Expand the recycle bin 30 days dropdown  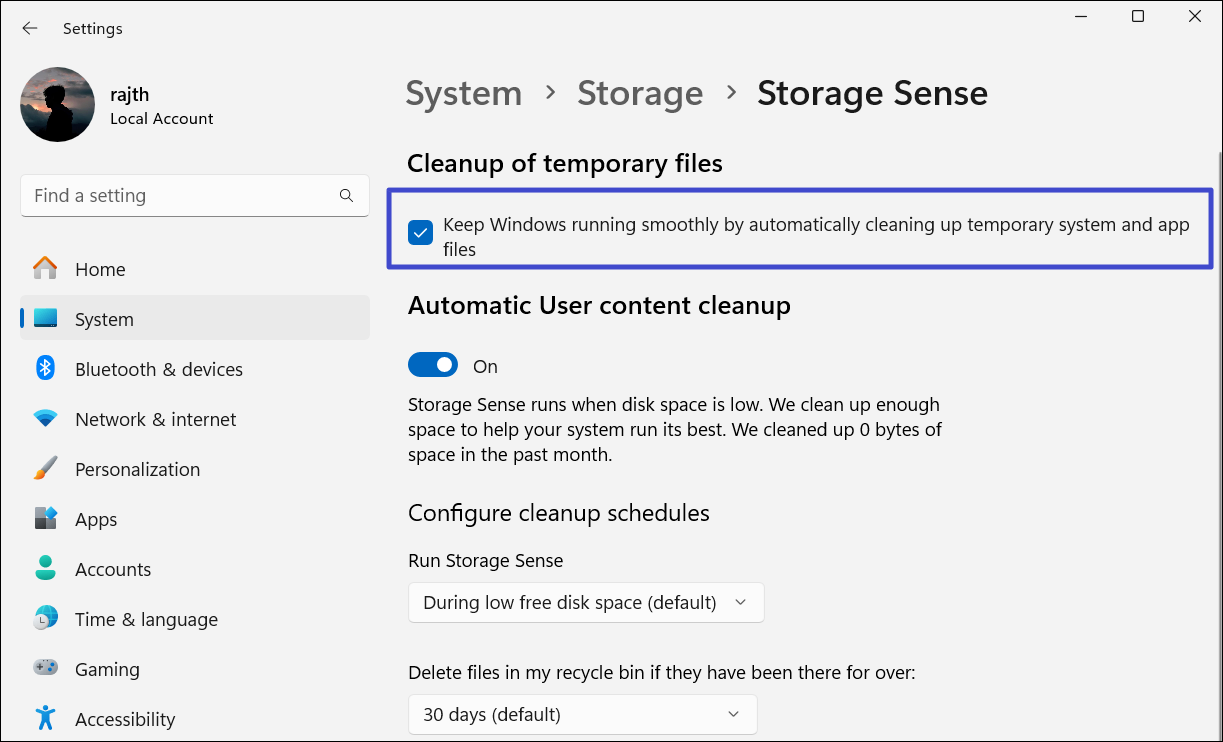point(582,715)
